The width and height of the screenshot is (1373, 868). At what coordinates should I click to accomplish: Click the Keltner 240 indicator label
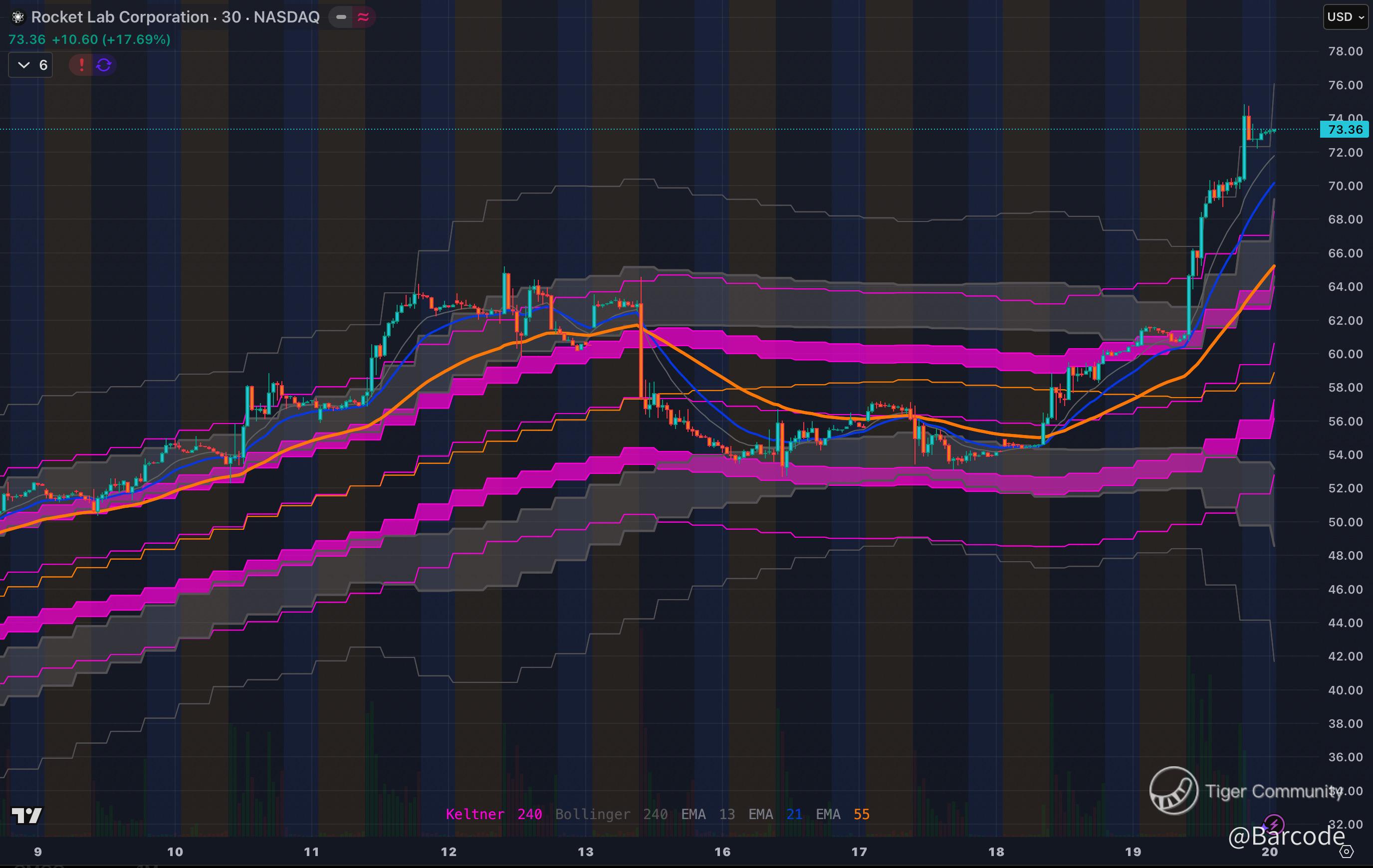point(493,815)
